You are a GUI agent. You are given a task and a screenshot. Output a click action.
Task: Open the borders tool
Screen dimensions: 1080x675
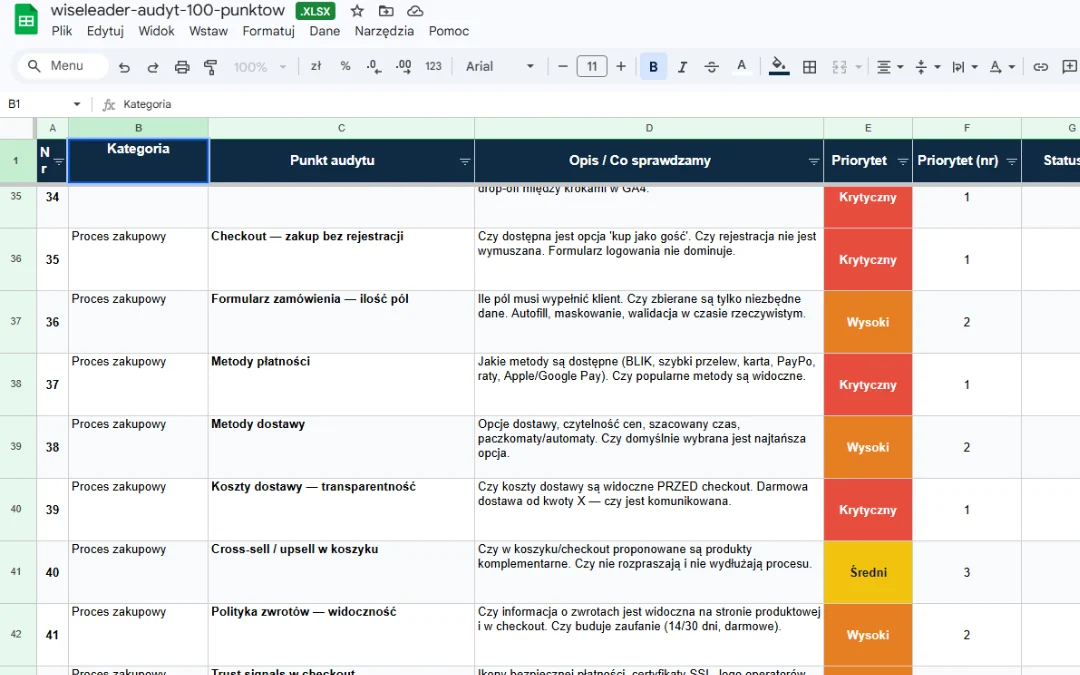(810, 67)
